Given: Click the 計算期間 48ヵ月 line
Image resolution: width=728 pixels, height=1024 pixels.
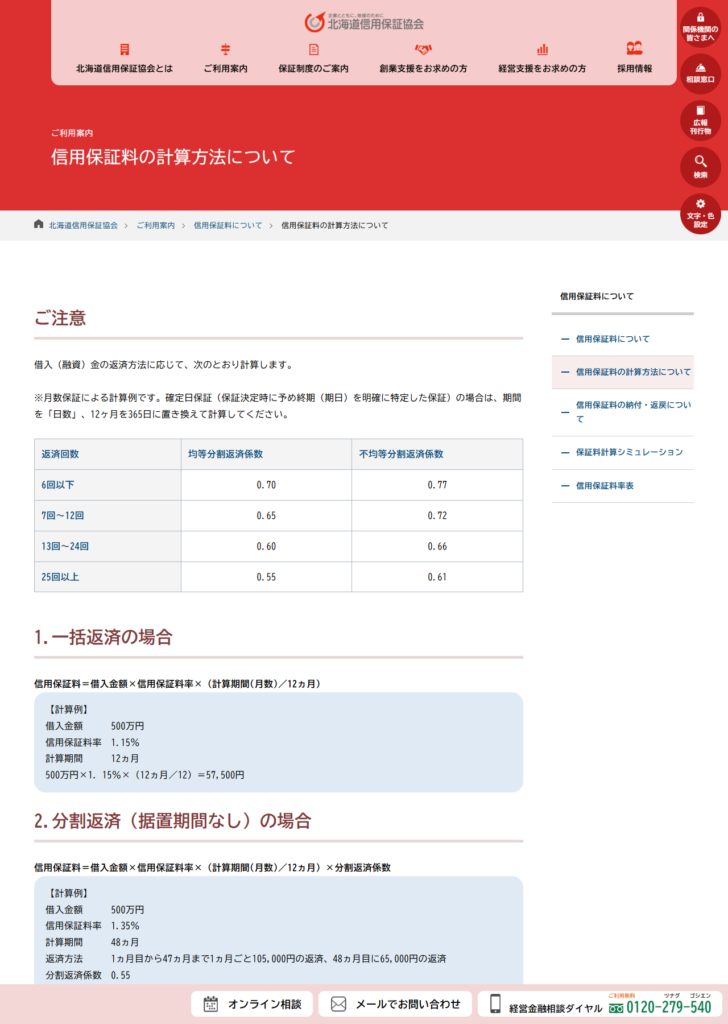Looking at the screenshot, I should [92, 942].
